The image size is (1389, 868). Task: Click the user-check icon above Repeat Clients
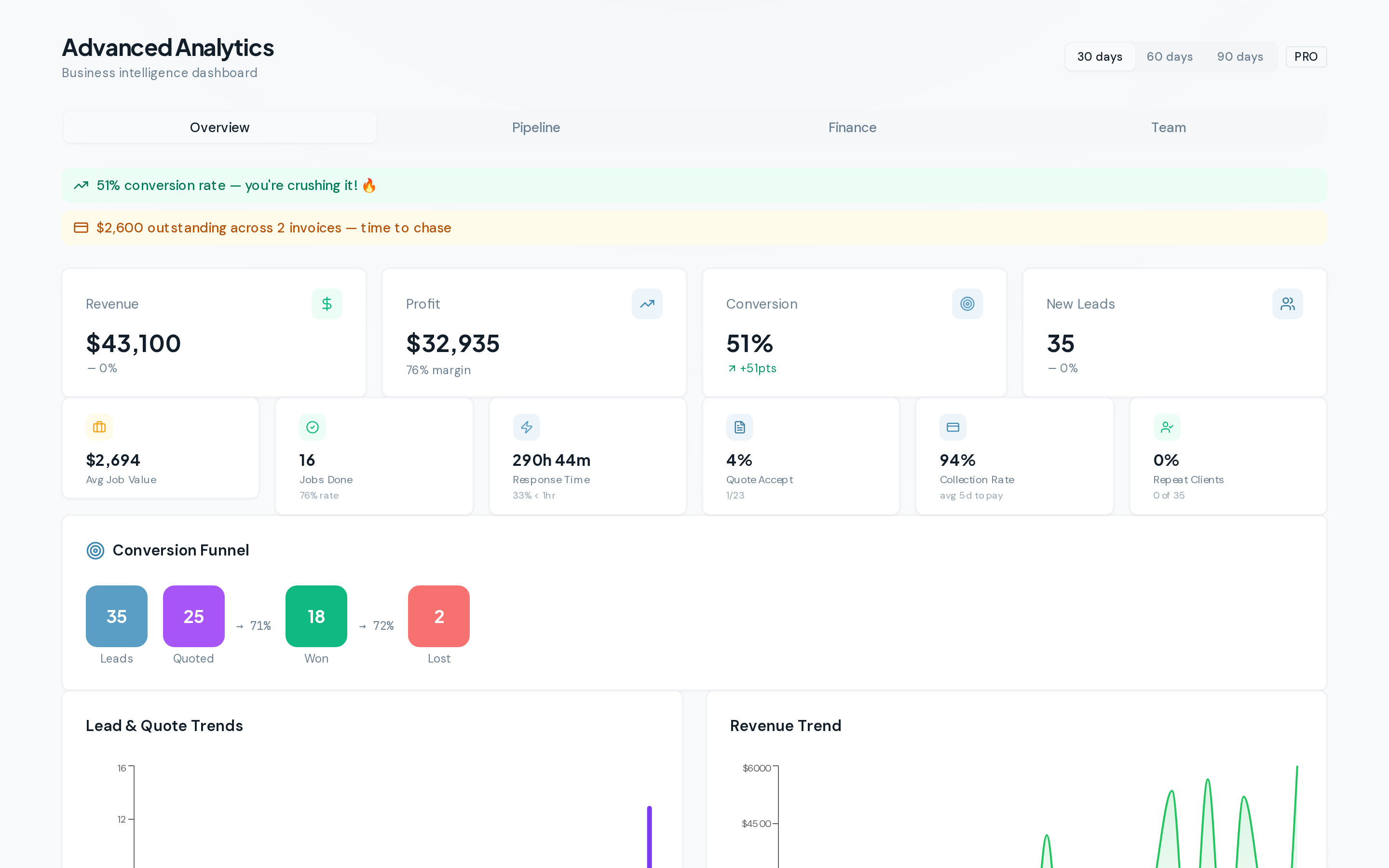(x=1167, y=427)
